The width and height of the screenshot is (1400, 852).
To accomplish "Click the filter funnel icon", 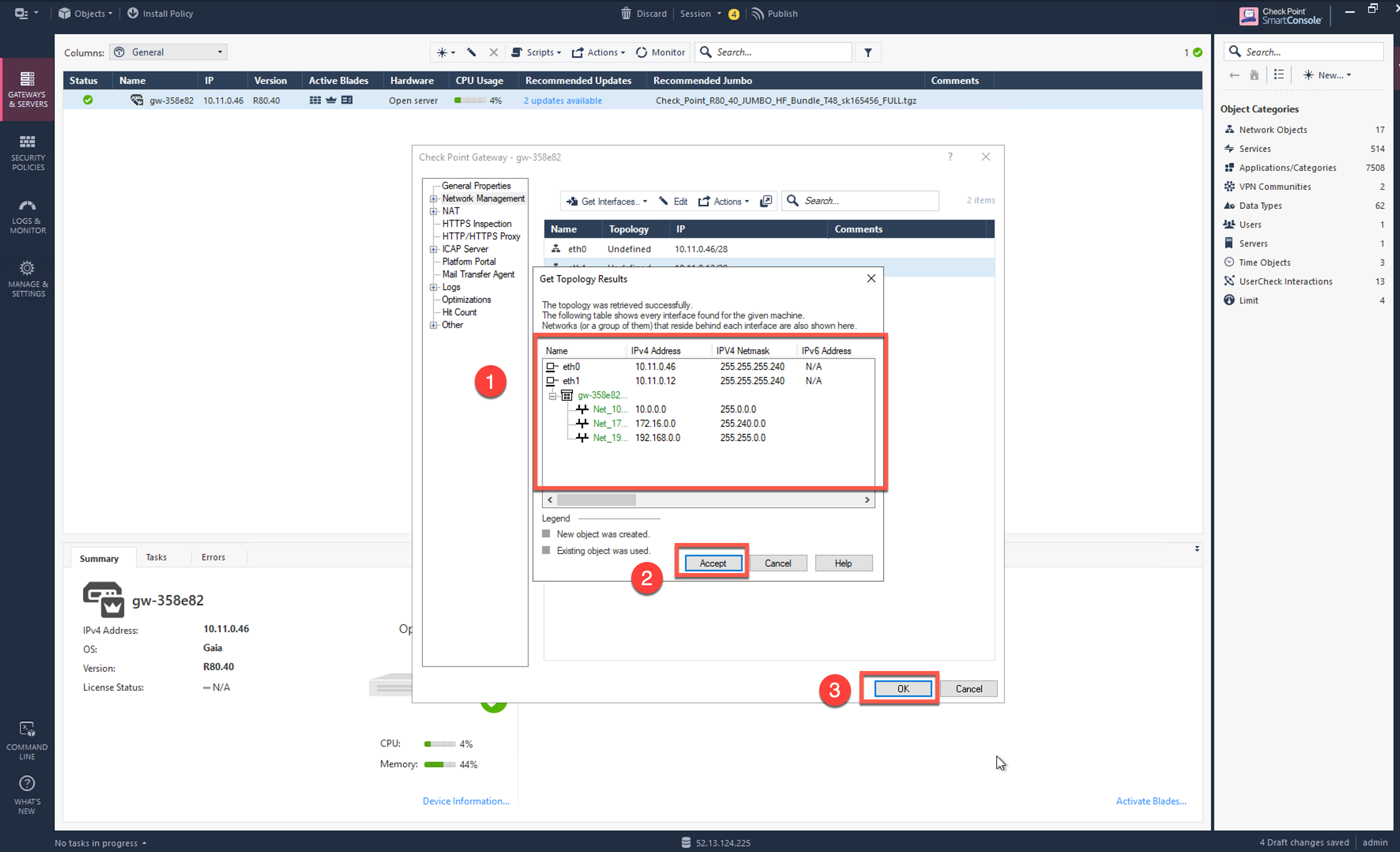I will pyautogui.click(x=867, y=52).
